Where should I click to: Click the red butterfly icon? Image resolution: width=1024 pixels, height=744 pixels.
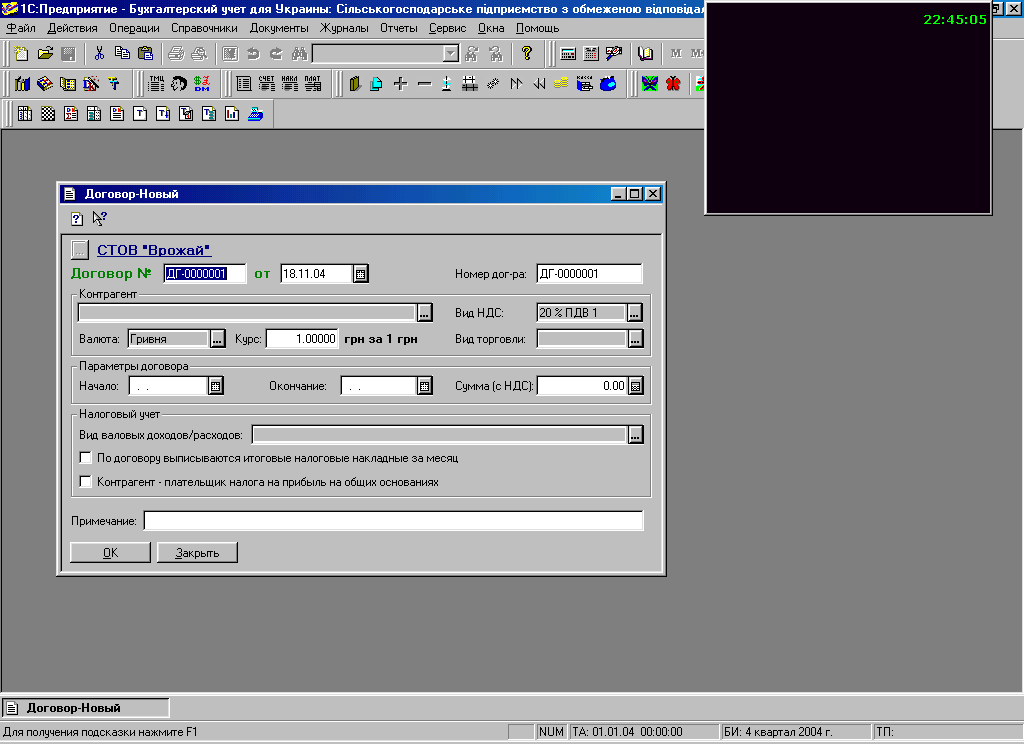click(673, 84)
